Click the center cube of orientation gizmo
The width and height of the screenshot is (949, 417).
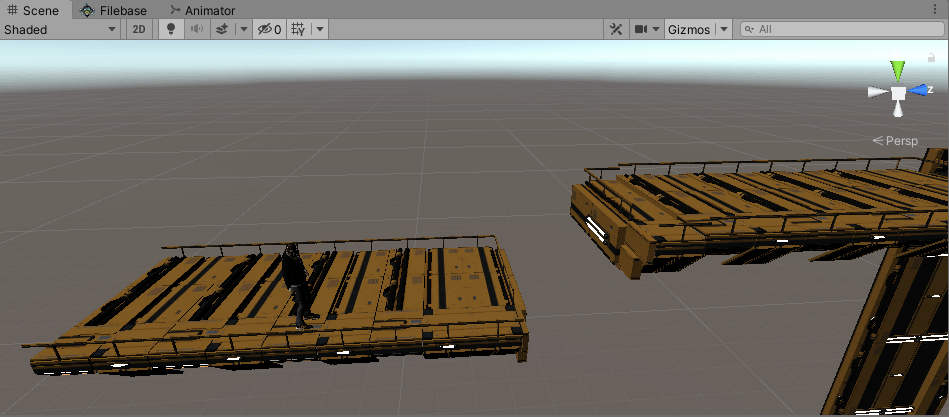pyautogui.click(x=898, y=93)
